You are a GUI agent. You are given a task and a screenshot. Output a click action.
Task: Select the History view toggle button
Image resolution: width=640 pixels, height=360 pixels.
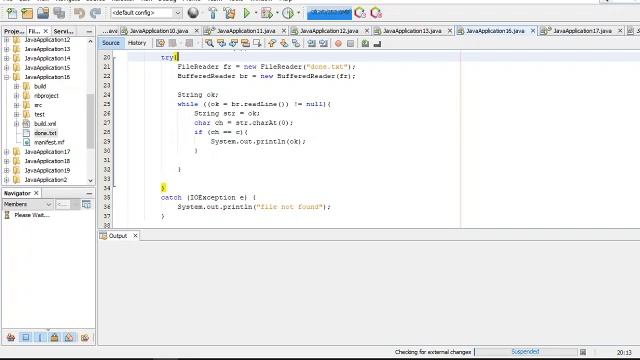[x=137, y=43]
